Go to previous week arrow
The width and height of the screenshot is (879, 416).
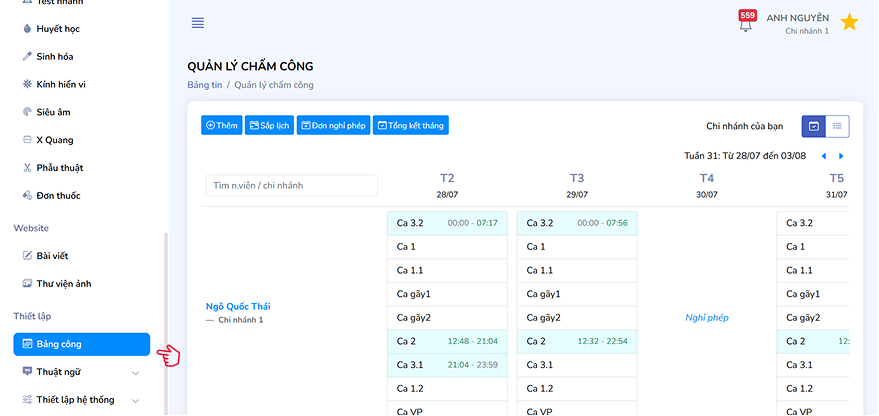(824, 156)
